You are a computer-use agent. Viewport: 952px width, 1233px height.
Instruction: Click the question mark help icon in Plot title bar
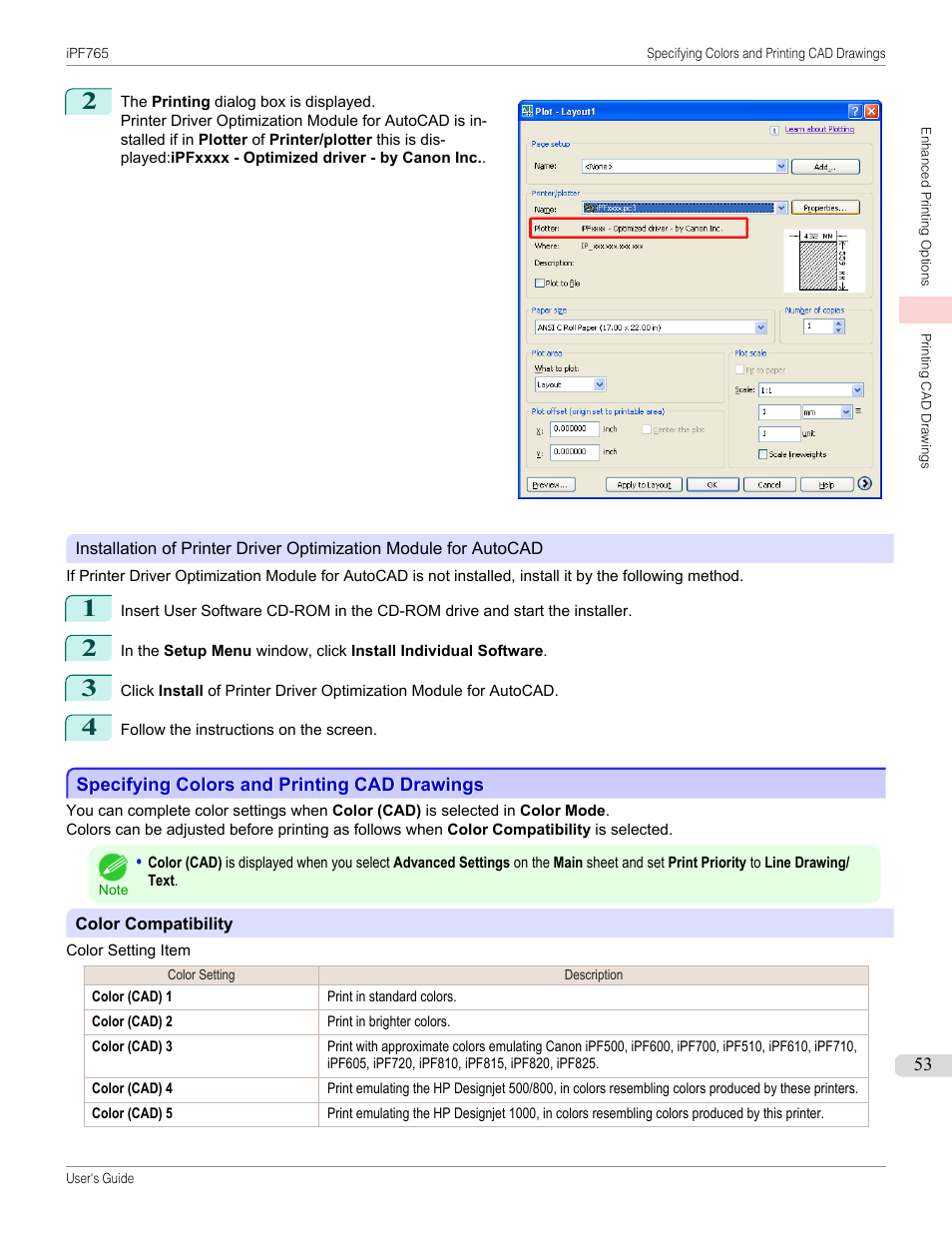855,111
